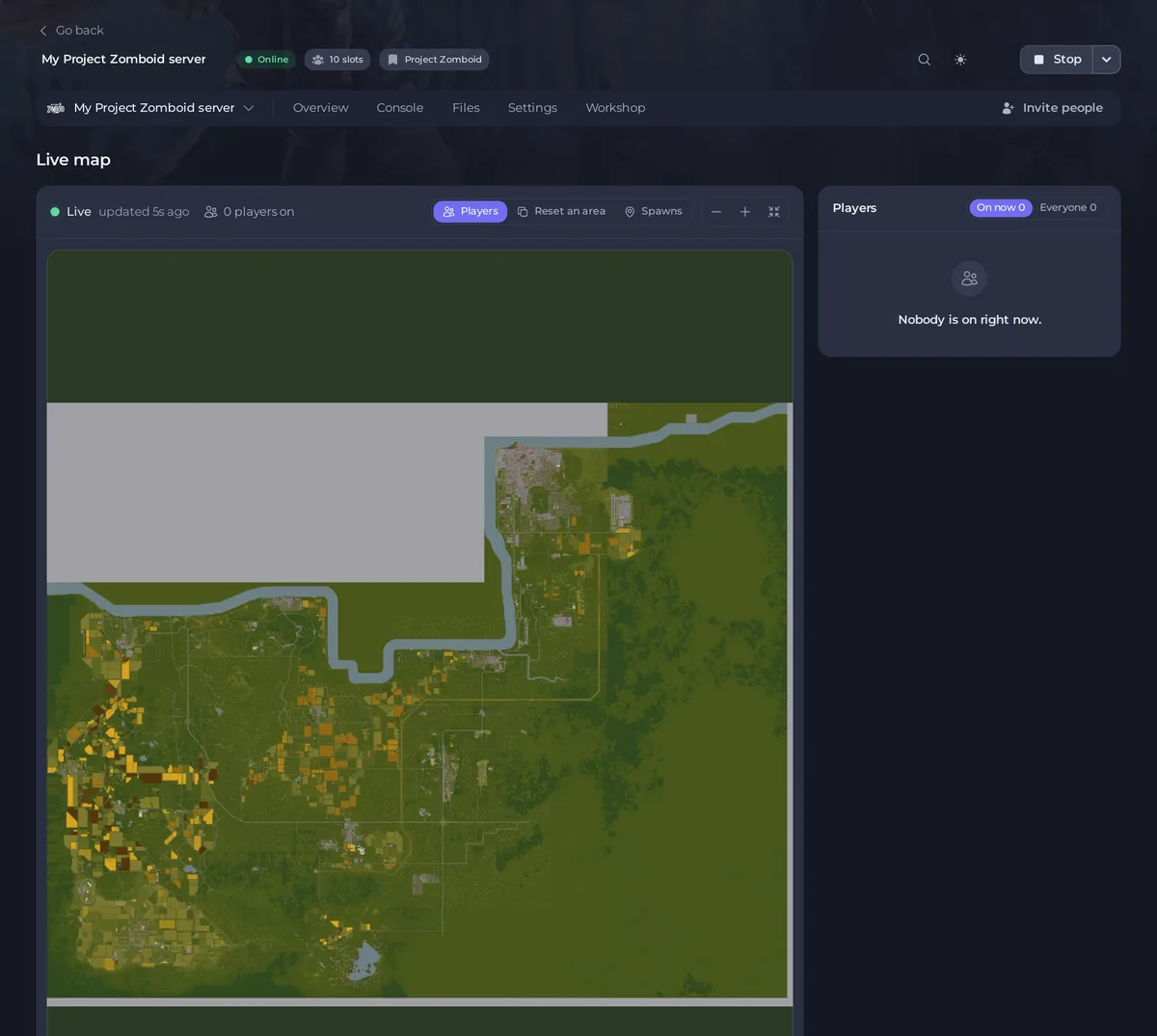1157x1036 pixels.
Task: Go to the Settings tab
Action: tap(532, 108)
